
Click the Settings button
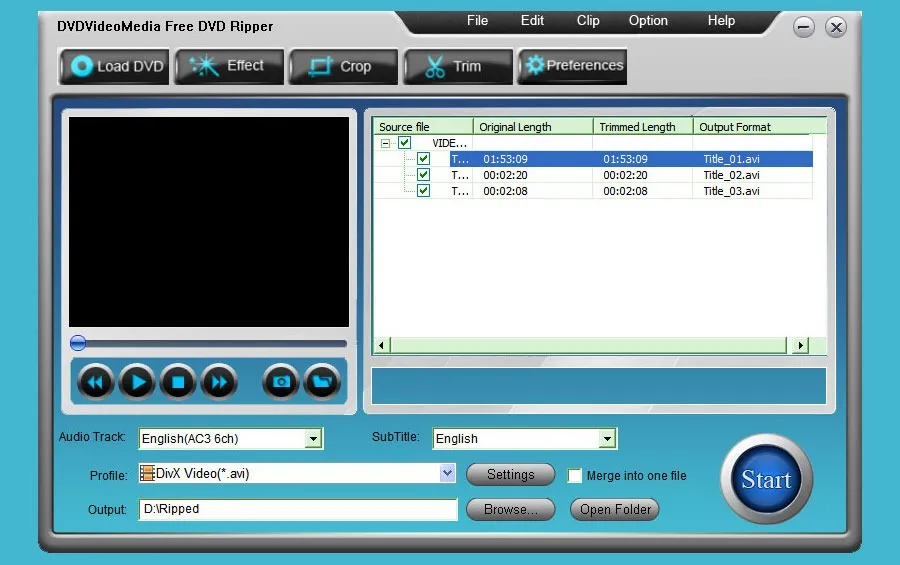pos(510,474)
